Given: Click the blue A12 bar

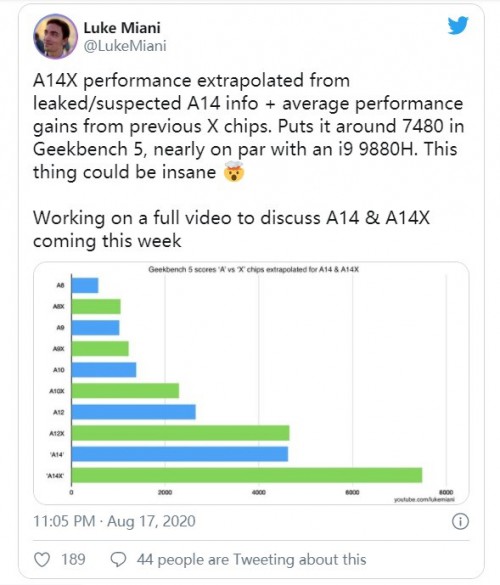Looking at the screenshot, I should click(x=134, y=412).
